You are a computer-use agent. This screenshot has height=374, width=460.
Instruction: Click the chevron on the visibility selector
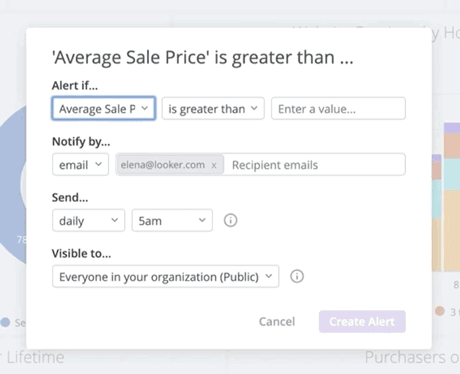point(269,276)
